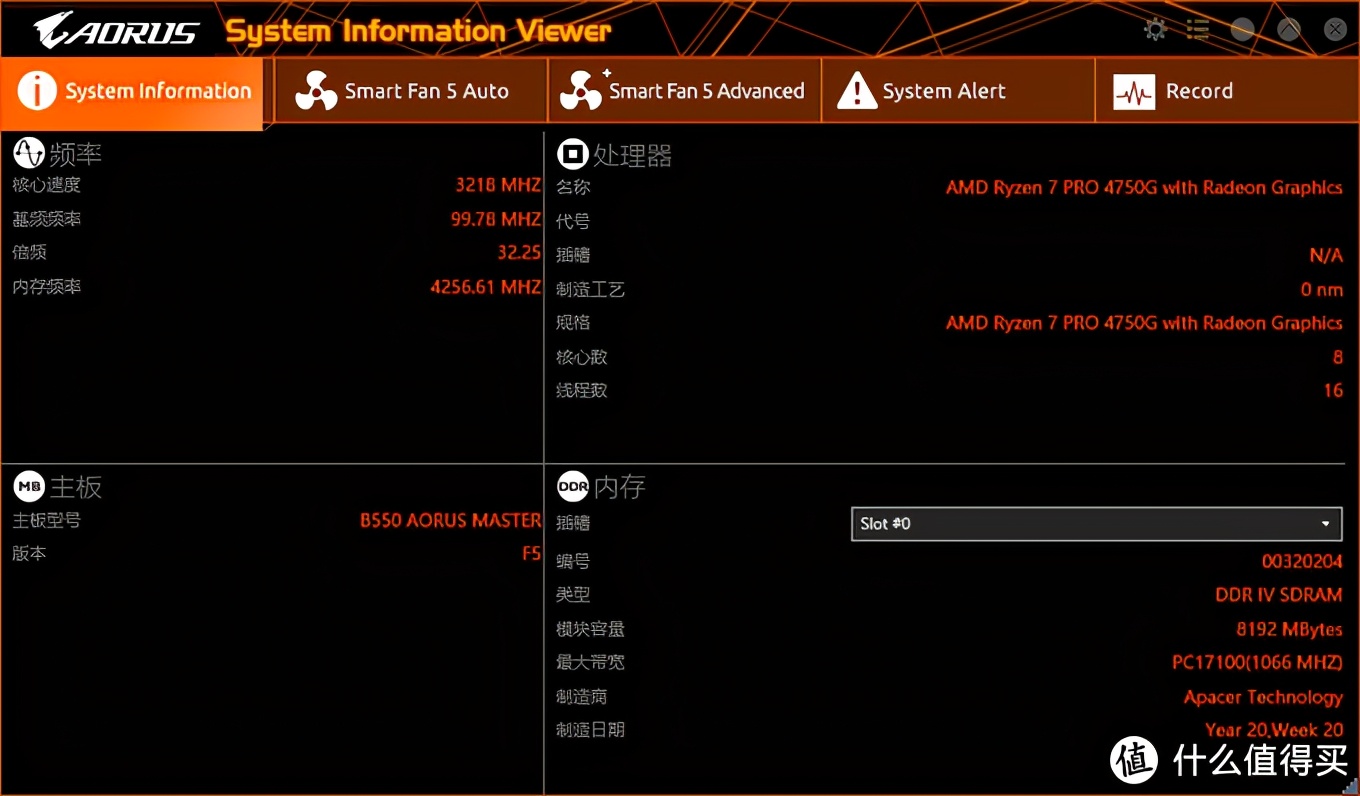Click the System Information Viewer title text
The image size is (1360, 796).
point(418,31)
